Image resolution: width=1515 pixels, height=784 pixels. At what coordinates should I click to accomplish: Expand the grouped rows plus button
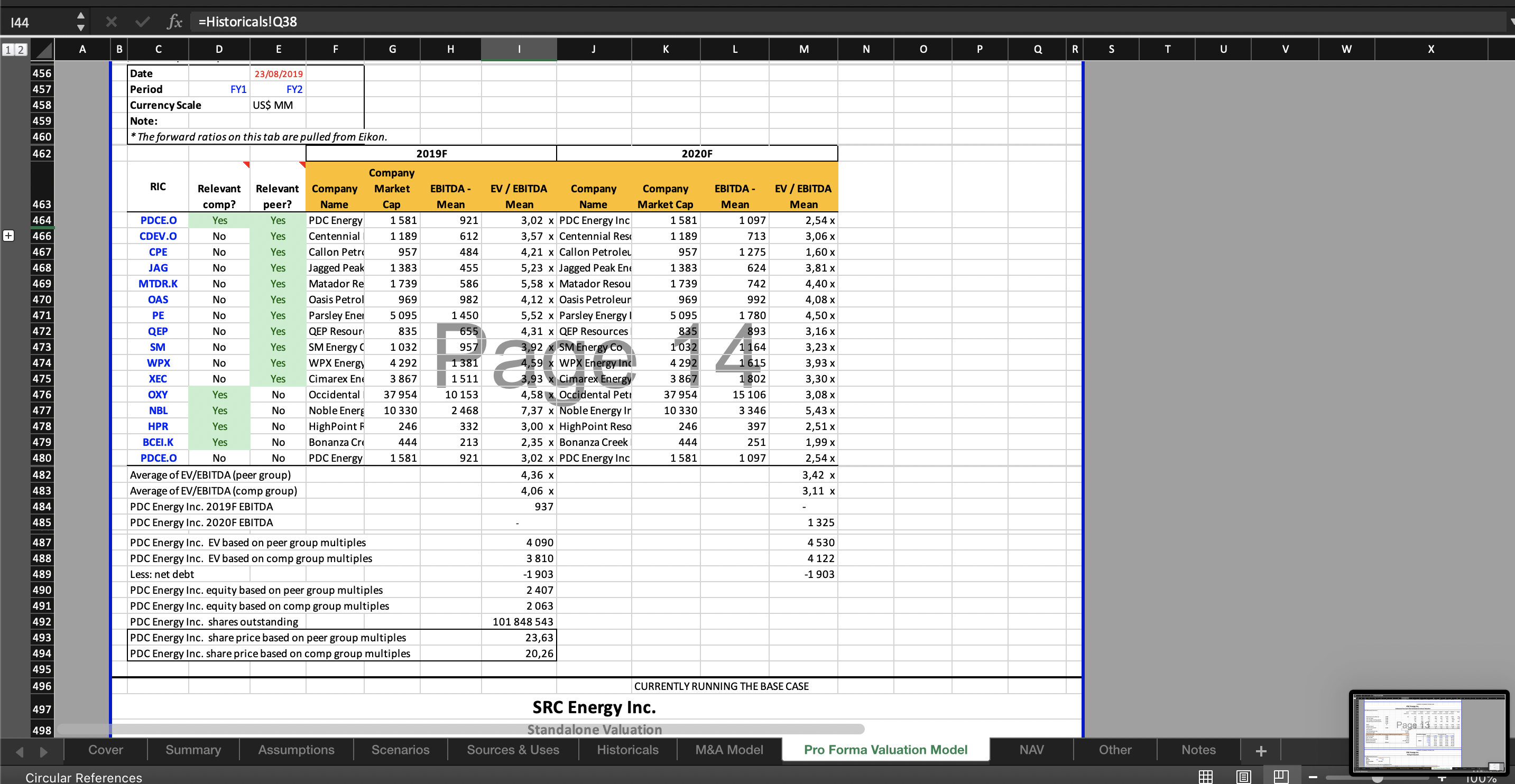[8, 236]
